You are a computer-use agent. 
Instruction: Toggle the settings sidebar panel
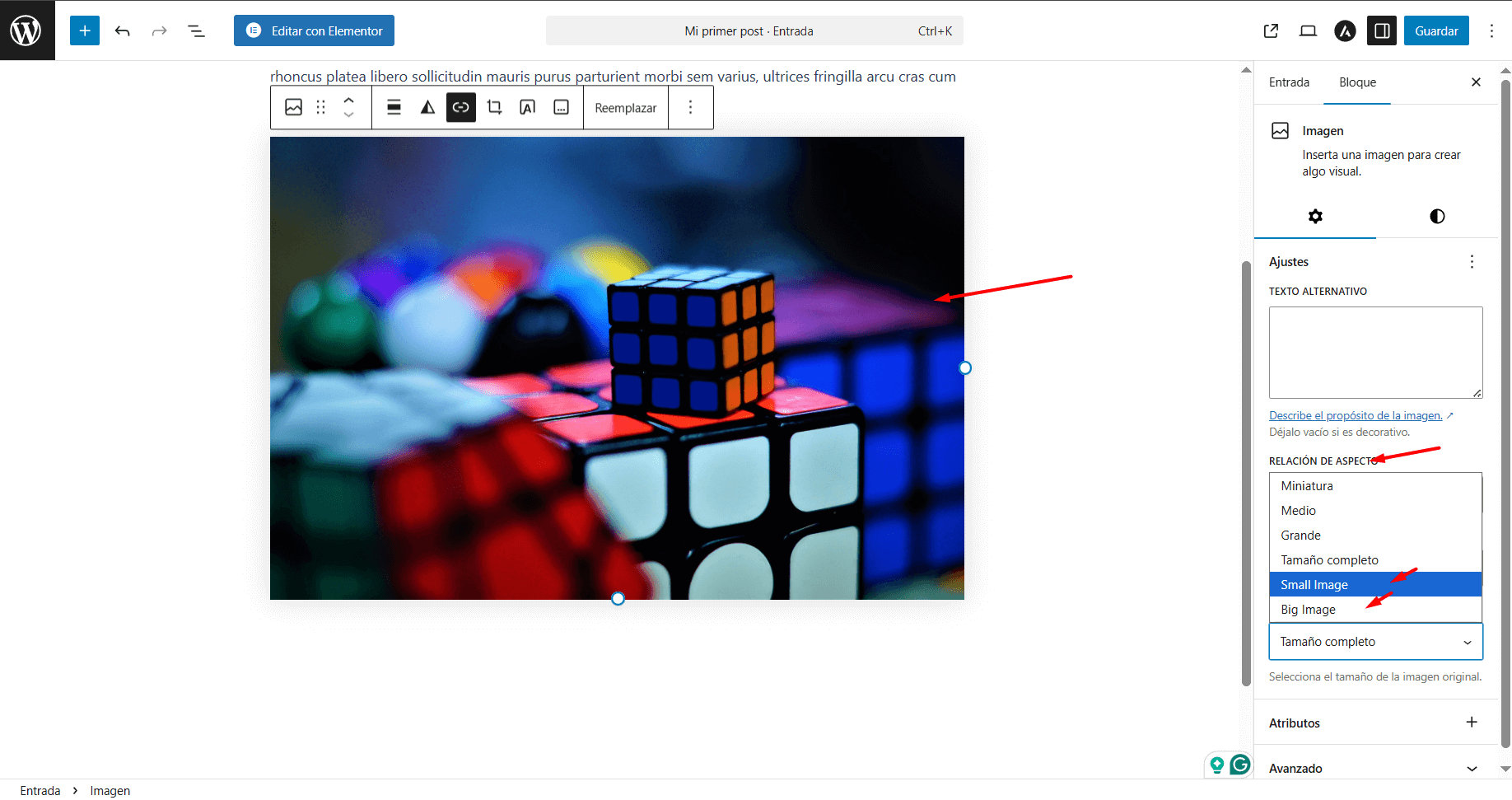[1382, 30]
